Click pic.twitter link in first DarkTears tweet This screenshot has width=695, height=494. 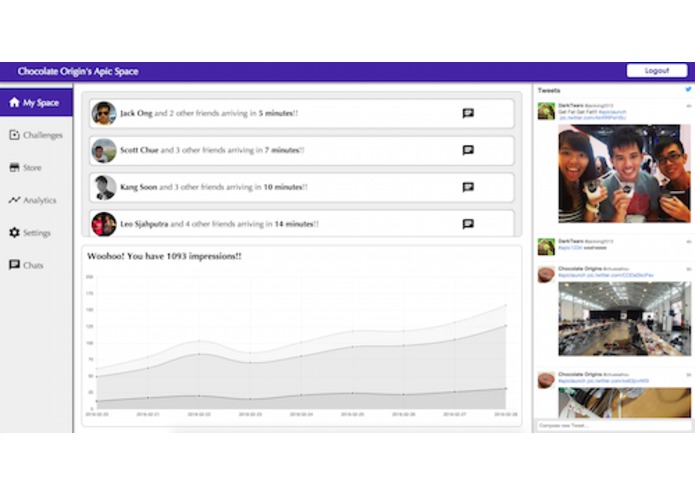pyautogui.click(x=592, y=118)
